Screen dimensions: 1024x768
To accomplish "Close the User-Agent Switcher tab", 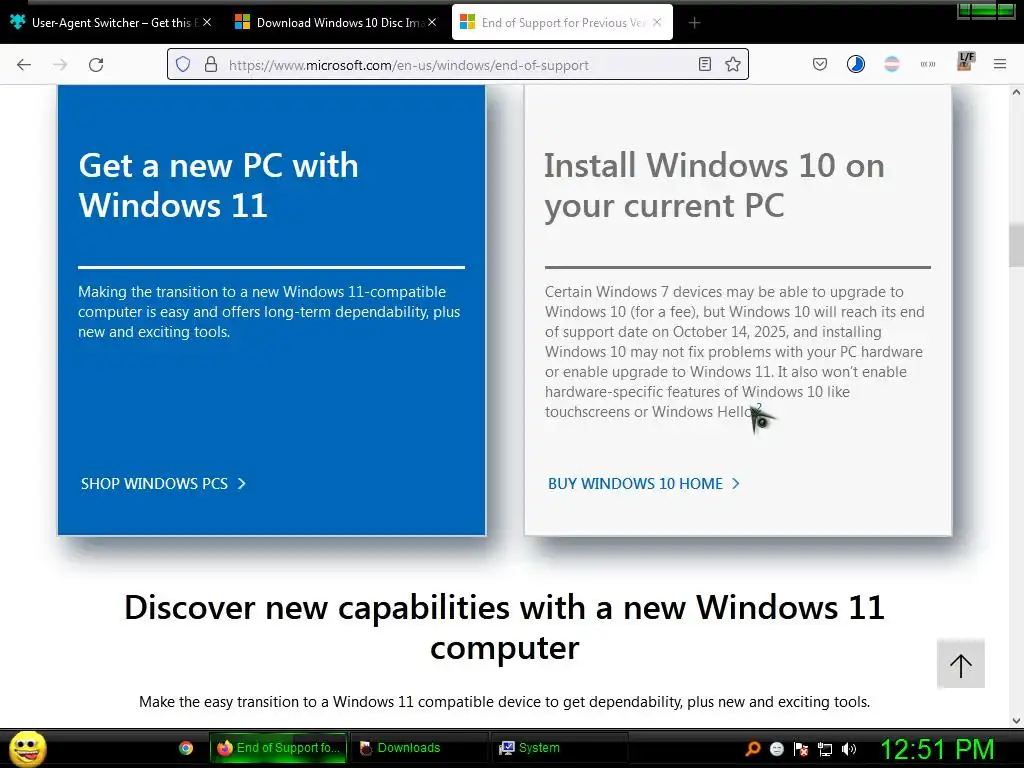I will coord(207,22).
